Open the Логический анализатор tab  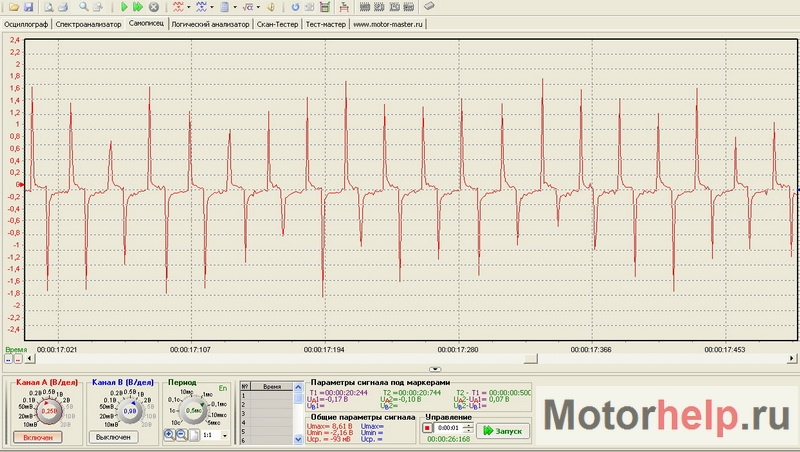click(x=210, y=22)
